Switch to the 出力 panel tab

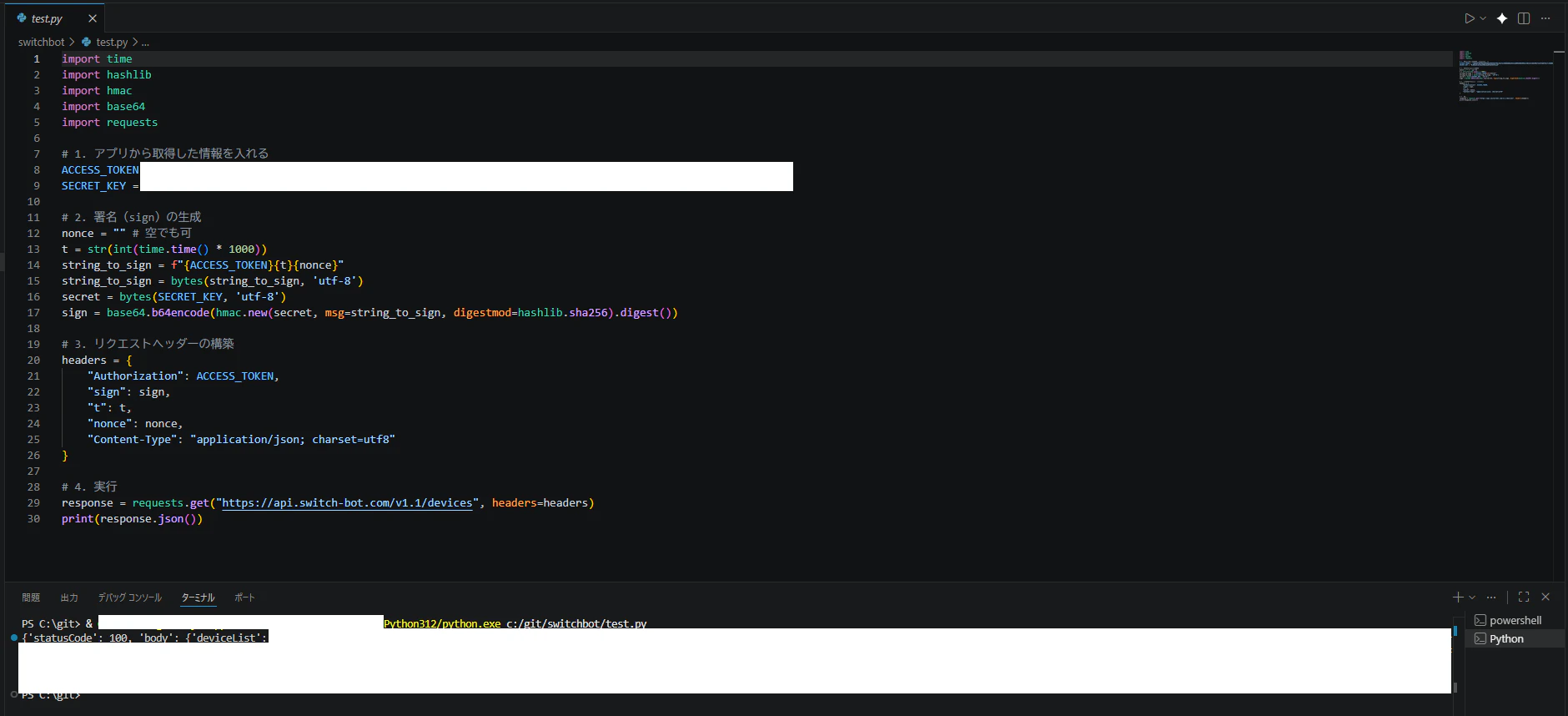tap(69, 598)
